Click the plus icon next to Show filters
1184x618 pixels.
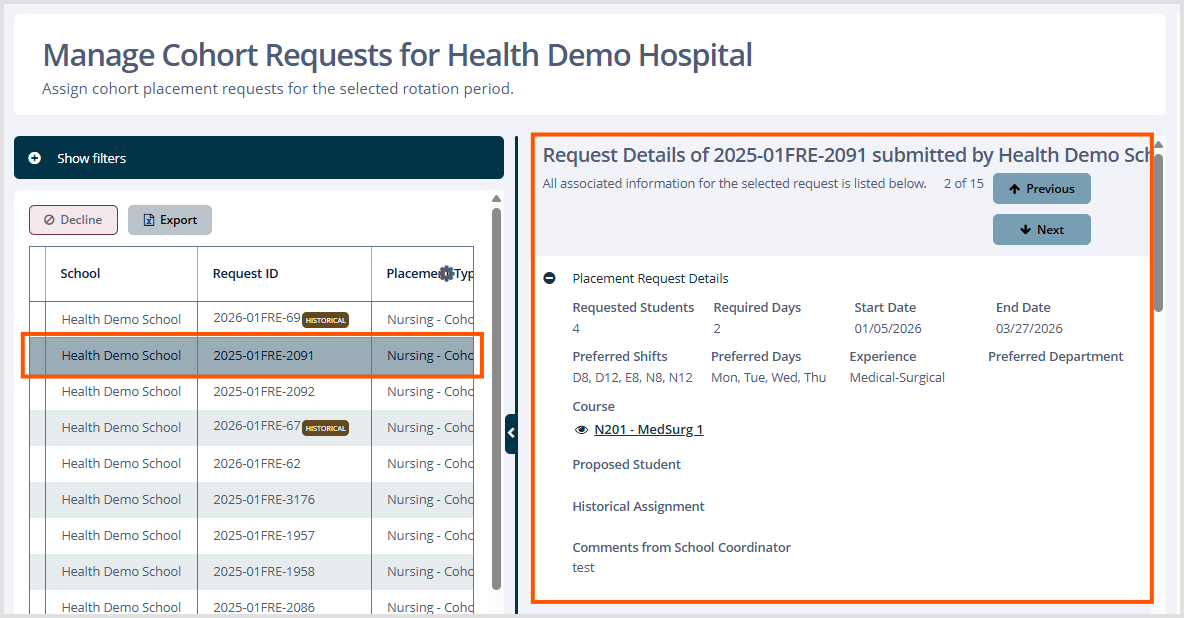[x=35, y=158]
